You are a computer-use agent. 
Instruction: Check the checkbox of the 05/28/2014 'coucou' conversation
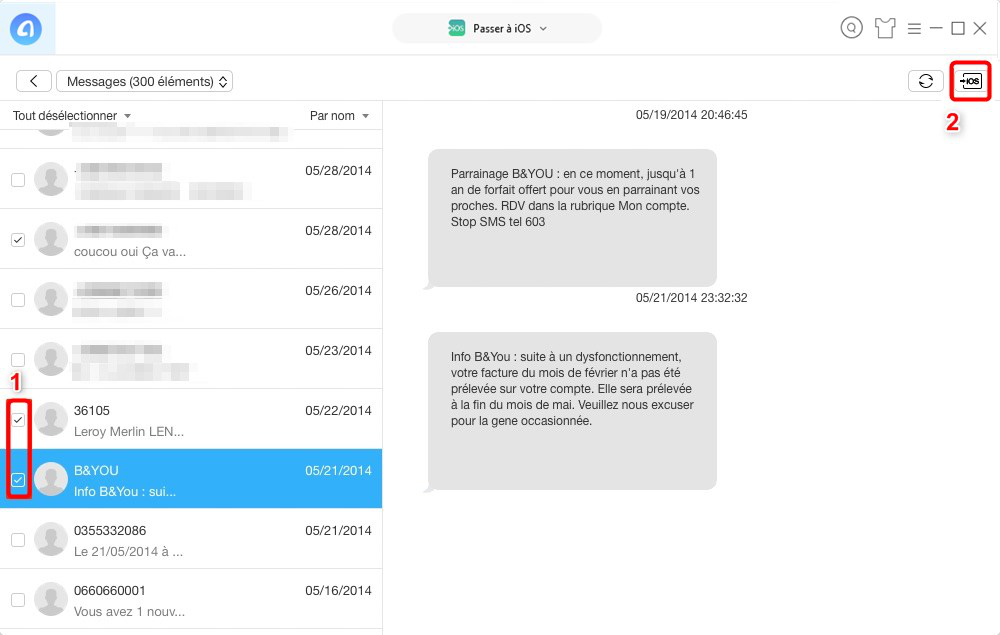pyautogui.click(x=17, y=239)
